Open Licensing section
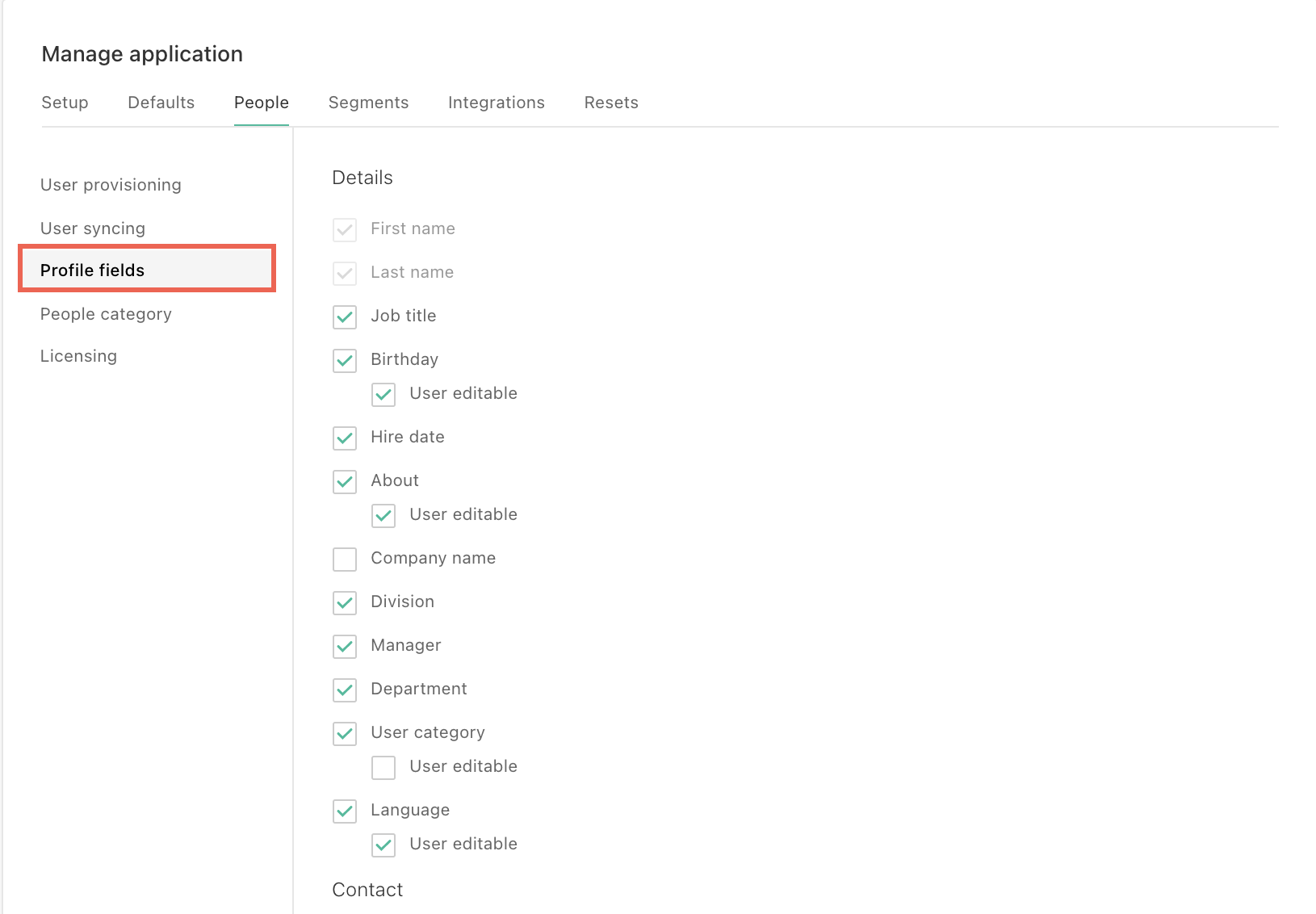The height and width of the screenshot is (914, 1316). (x=78, y=356)
